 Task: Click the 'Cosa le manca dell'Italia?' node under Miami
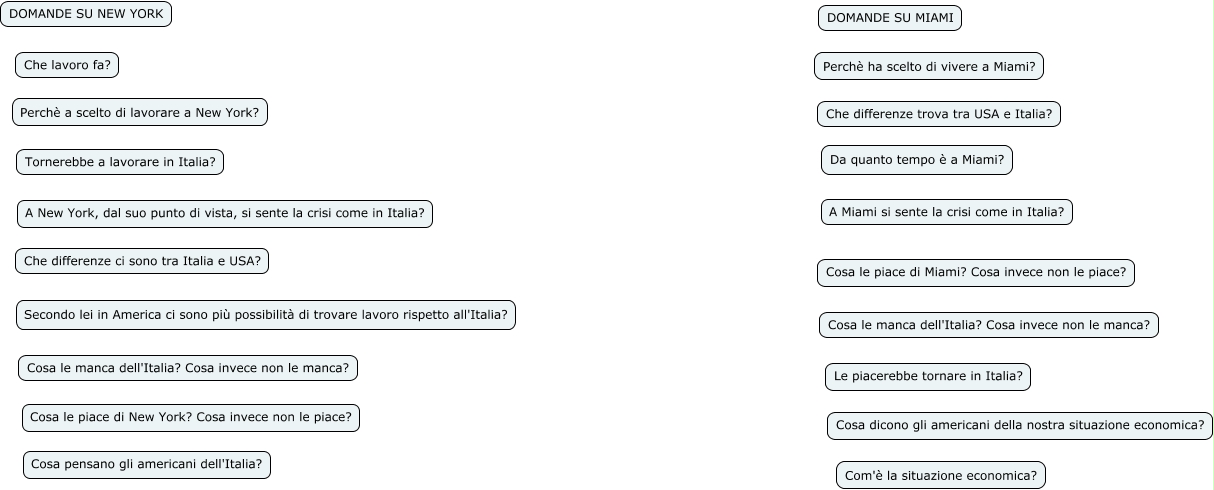[989, 325]
